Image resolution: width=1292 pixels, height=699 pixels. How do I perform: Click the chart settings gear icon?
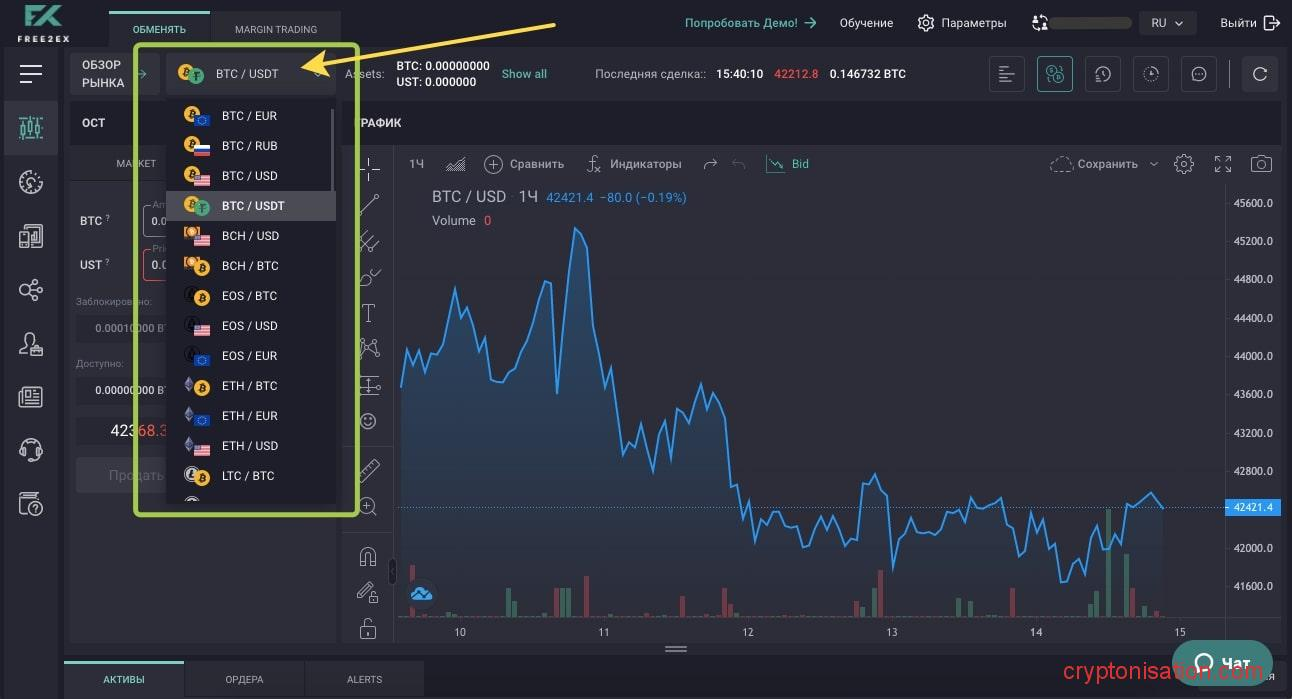tap(1184, 164)
